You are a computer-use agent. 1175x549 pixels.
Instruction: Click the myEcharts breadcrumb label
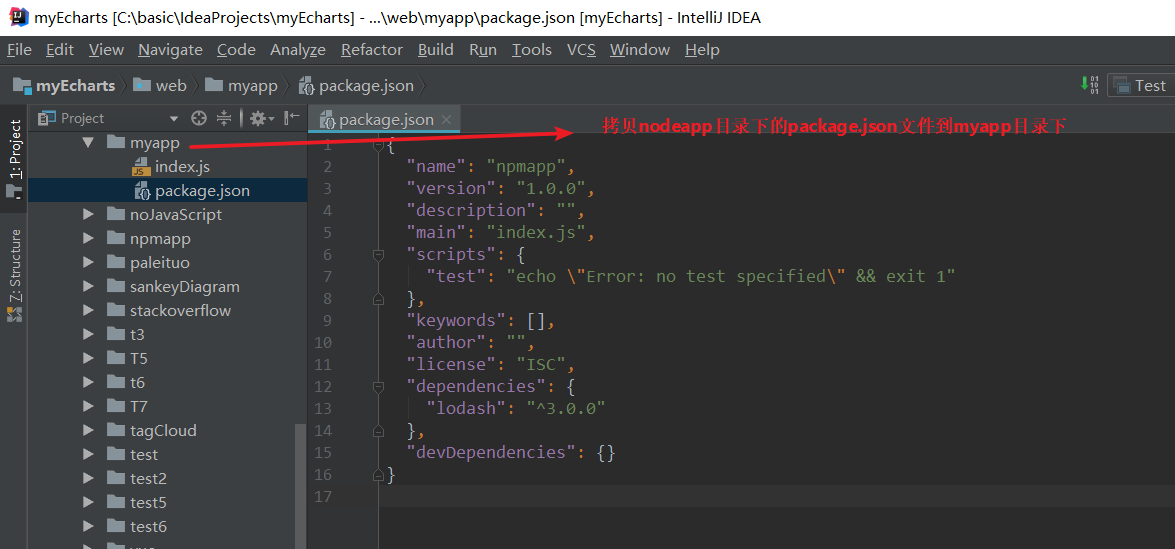pyautogui.click(x=75, y=85)
